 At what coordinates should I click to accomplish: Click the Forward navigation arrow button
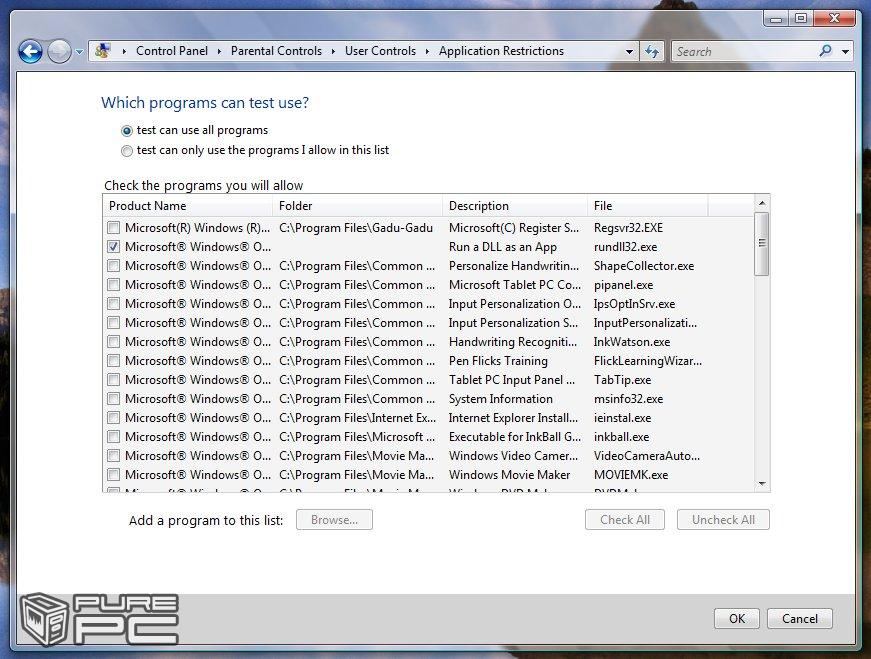pyautogui.click(x=59, y=52)
